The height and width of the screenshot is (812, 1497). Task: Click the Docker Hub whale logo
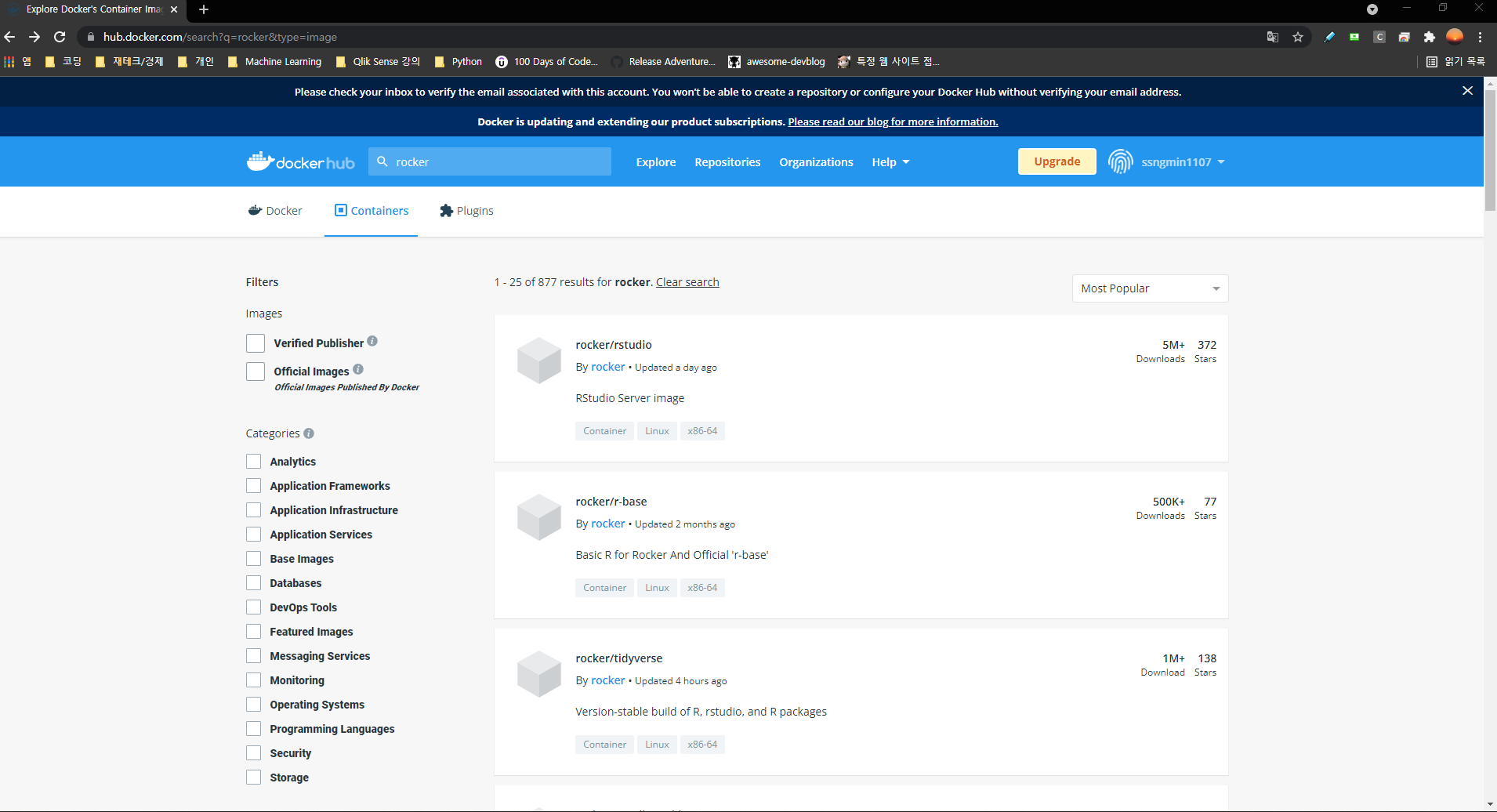point(300,161)
